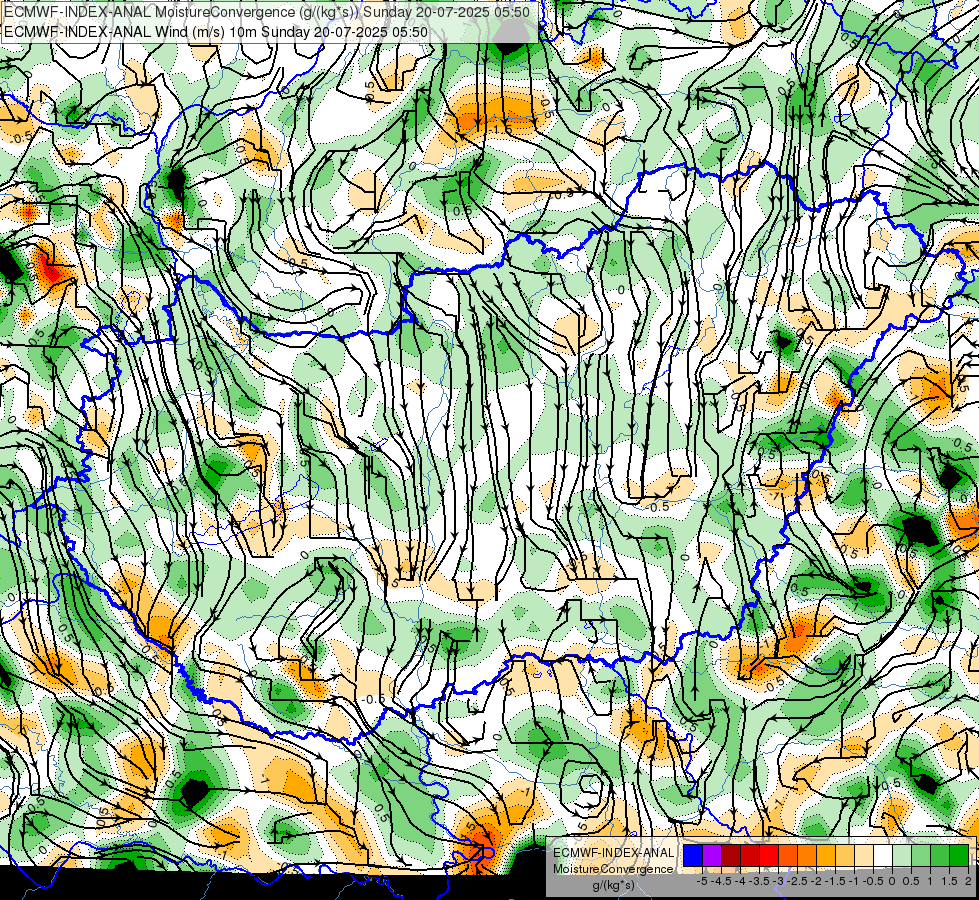Click the legend scale tick label -3.5
979x900 pixels.
pyautogui.click(x=759, y=881)
